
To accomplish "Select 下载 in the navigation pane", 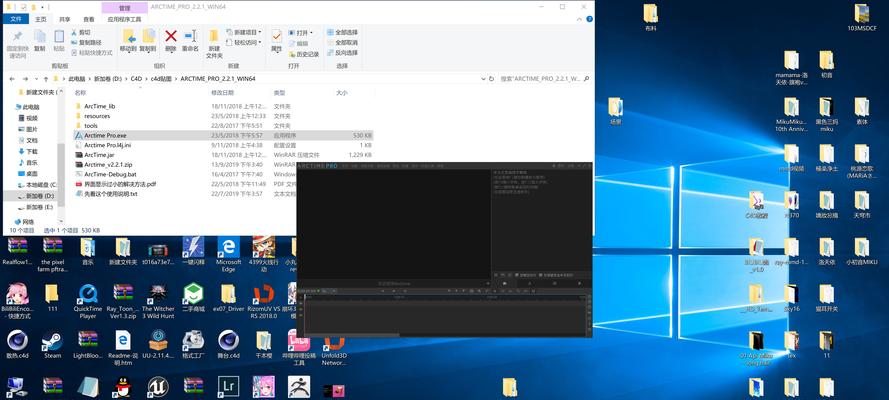I will pyautogui.click(x=32, y=151).
